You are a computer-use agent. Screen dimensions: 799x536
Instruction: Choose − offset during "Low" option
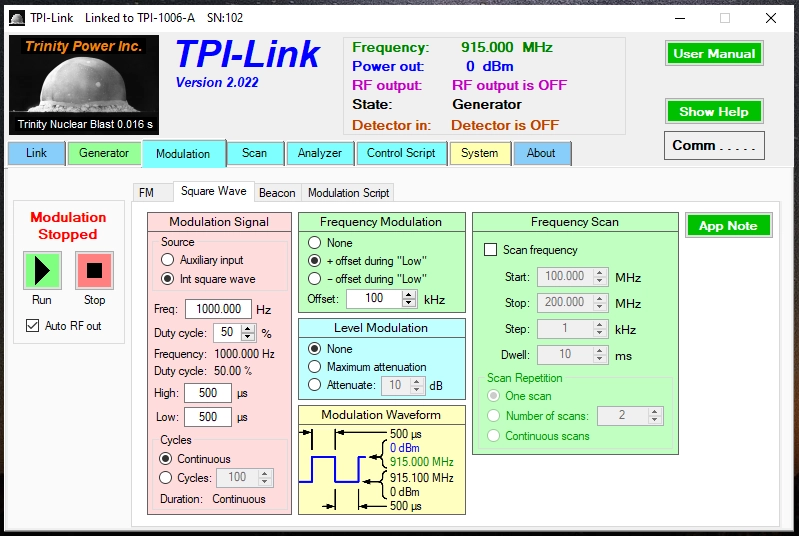[314, 279]
